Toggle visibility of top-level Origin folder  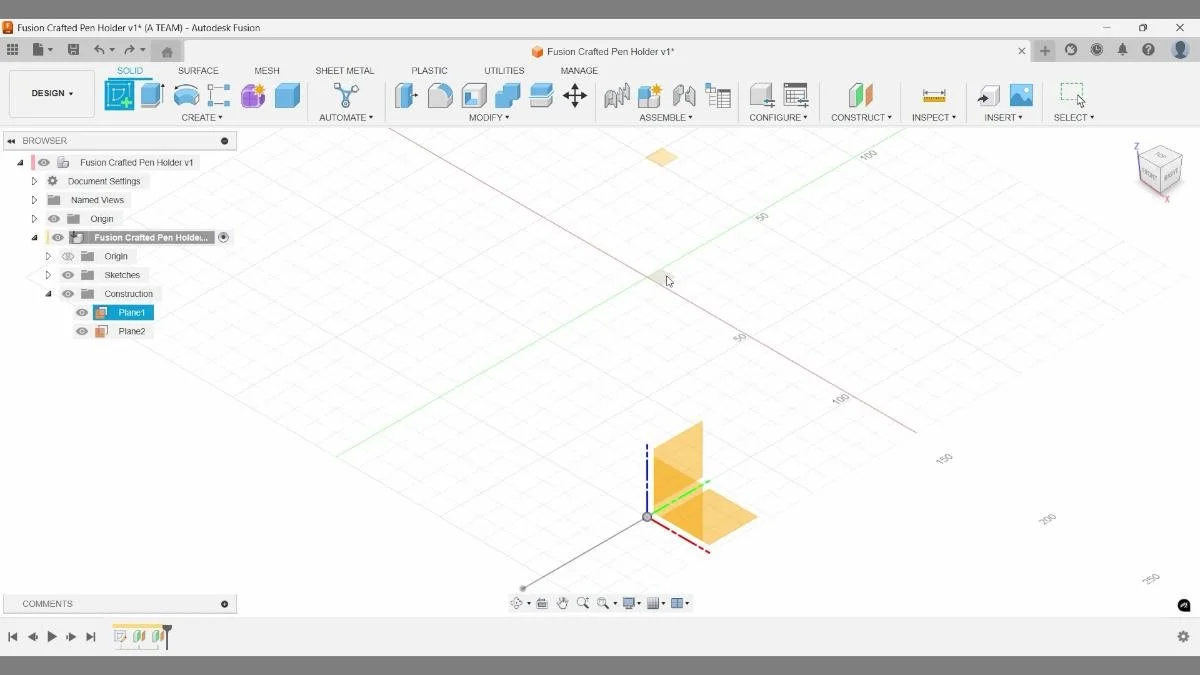coord(54,219)
